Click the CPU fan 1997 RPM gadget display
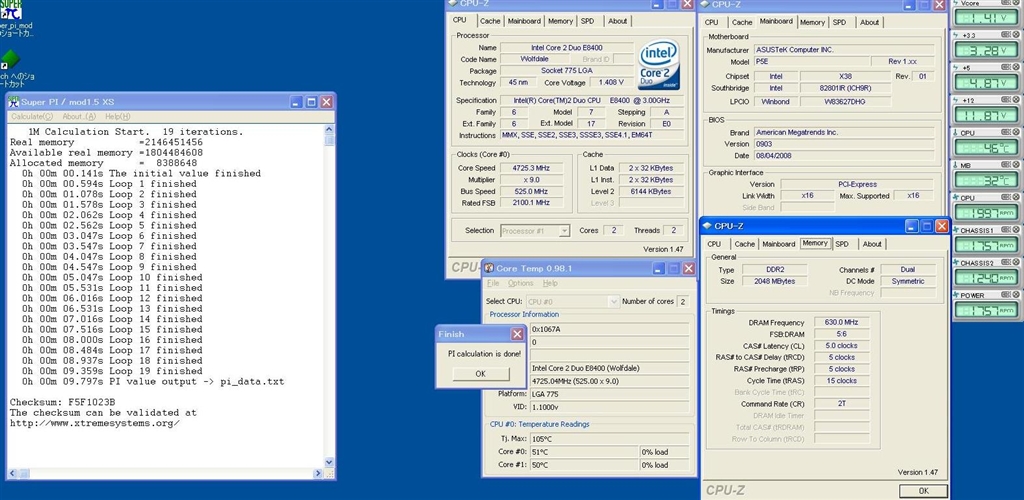The image size is (1024, 500). coord(985,213)
